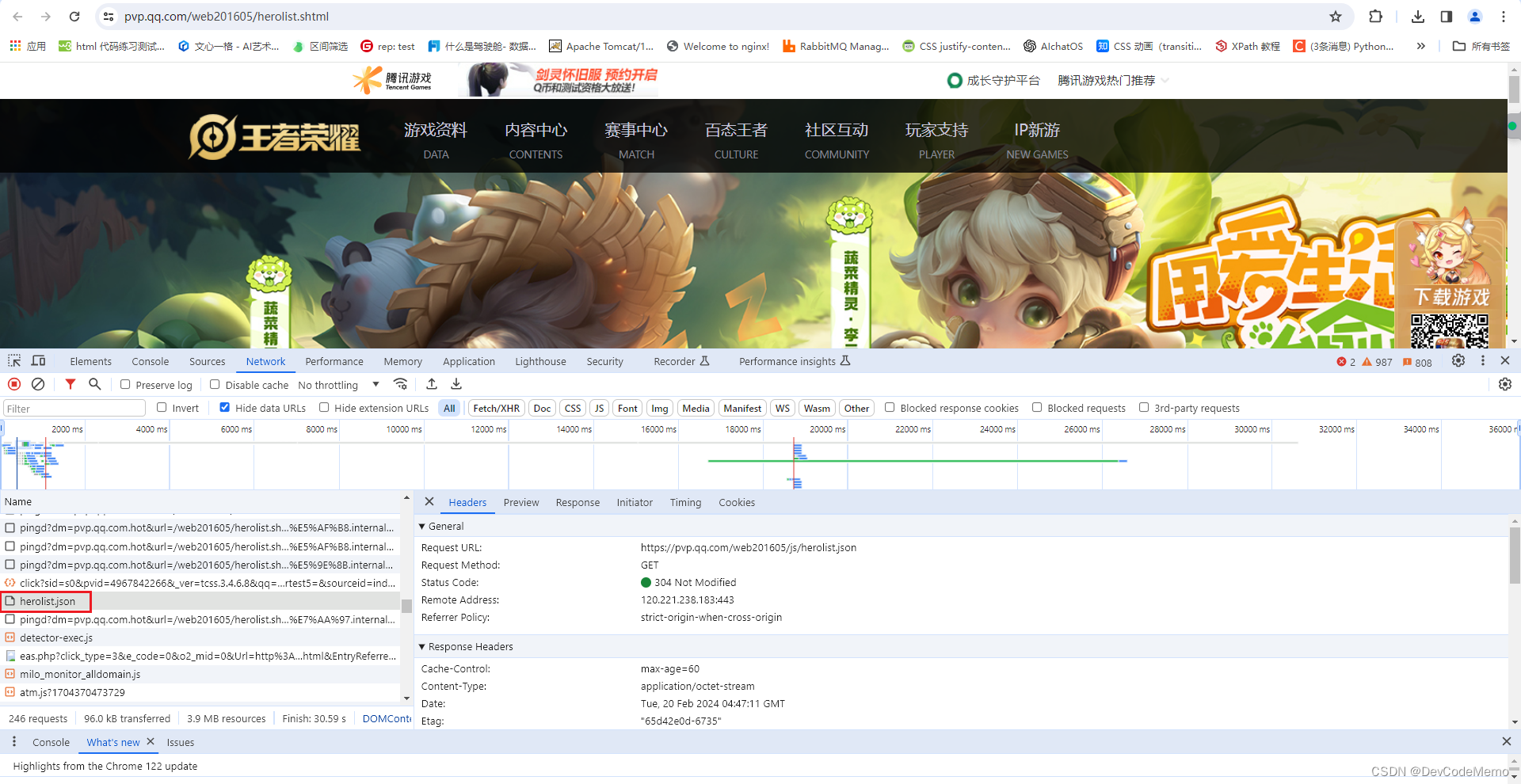Screen dimensions: 1521x784
Task: Reload the page with refresh icon
Action: click(74, 17)
